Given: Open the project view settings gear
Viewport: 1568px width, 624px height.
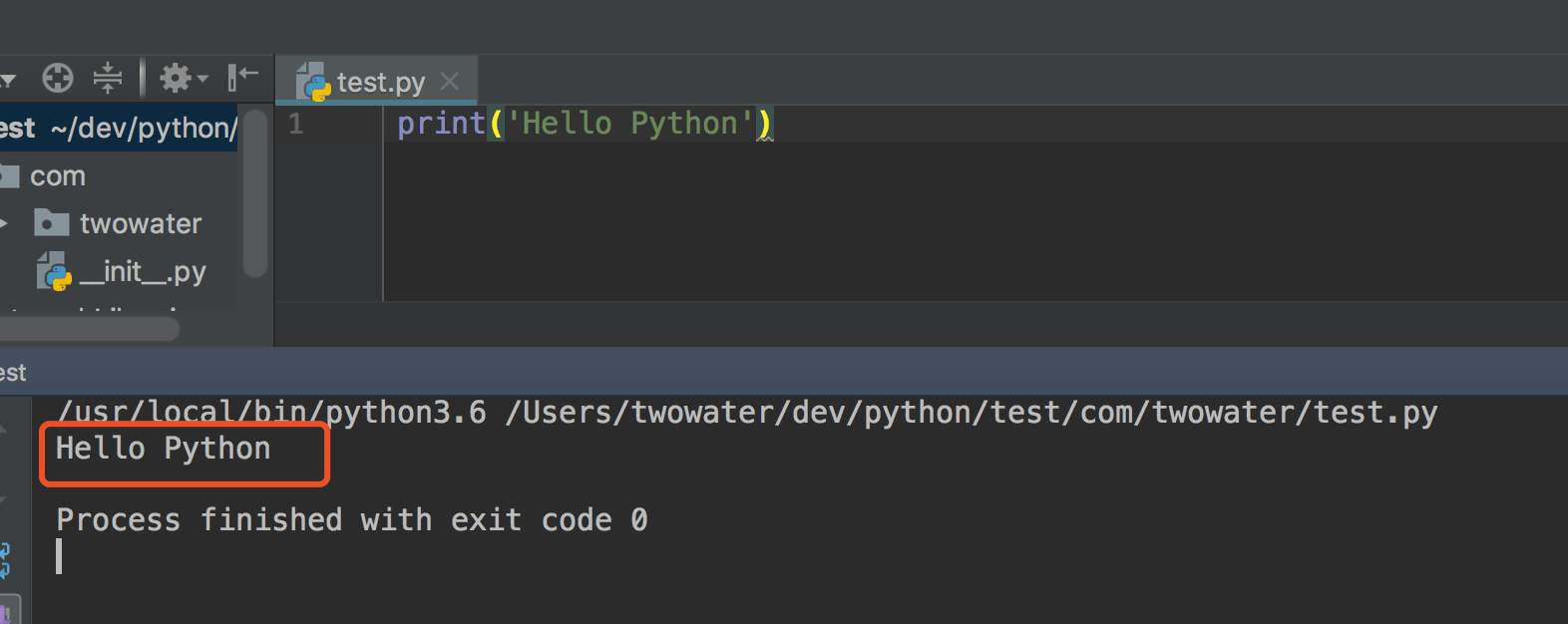Looking at the screenshot, I should click(x=178, y=78).
